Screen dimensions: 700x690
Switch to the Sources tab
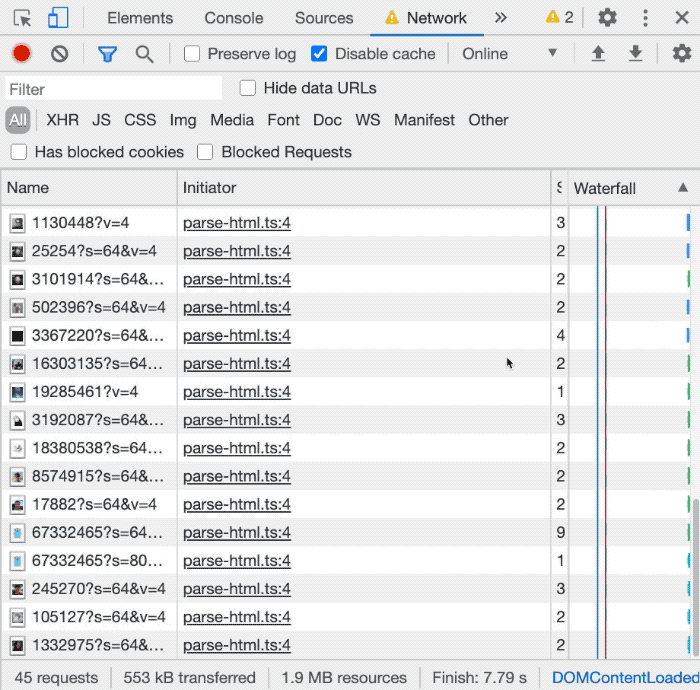point(324,18)
